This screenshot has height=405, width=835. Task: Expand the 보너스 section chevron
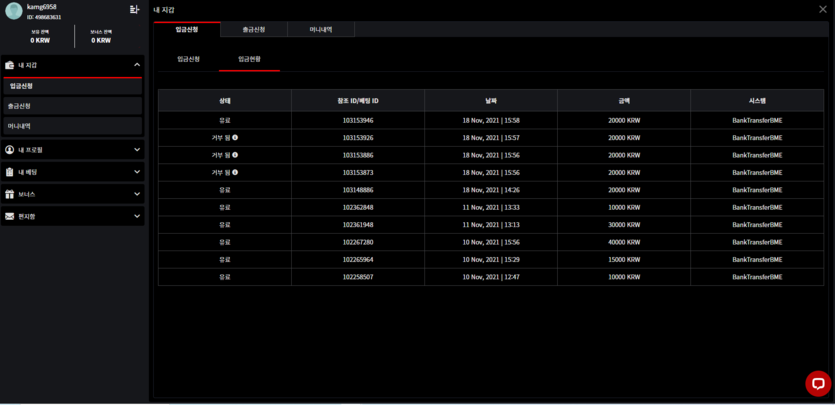tap(137, 195)
